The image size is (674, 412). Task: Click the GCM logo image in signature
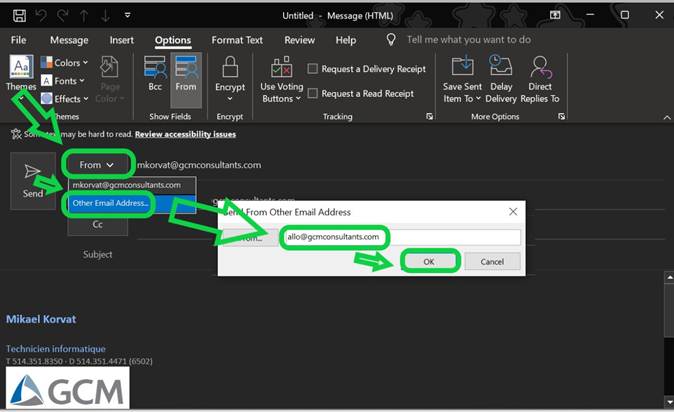(x=67, y=388)
